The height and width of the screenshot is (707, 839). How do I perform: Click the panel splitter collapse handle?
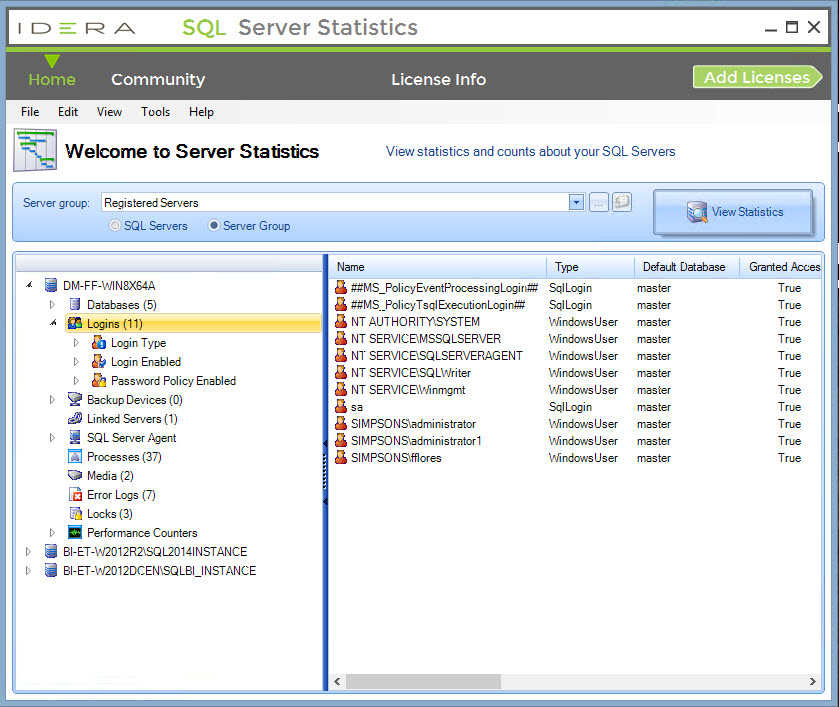point(325,472)
